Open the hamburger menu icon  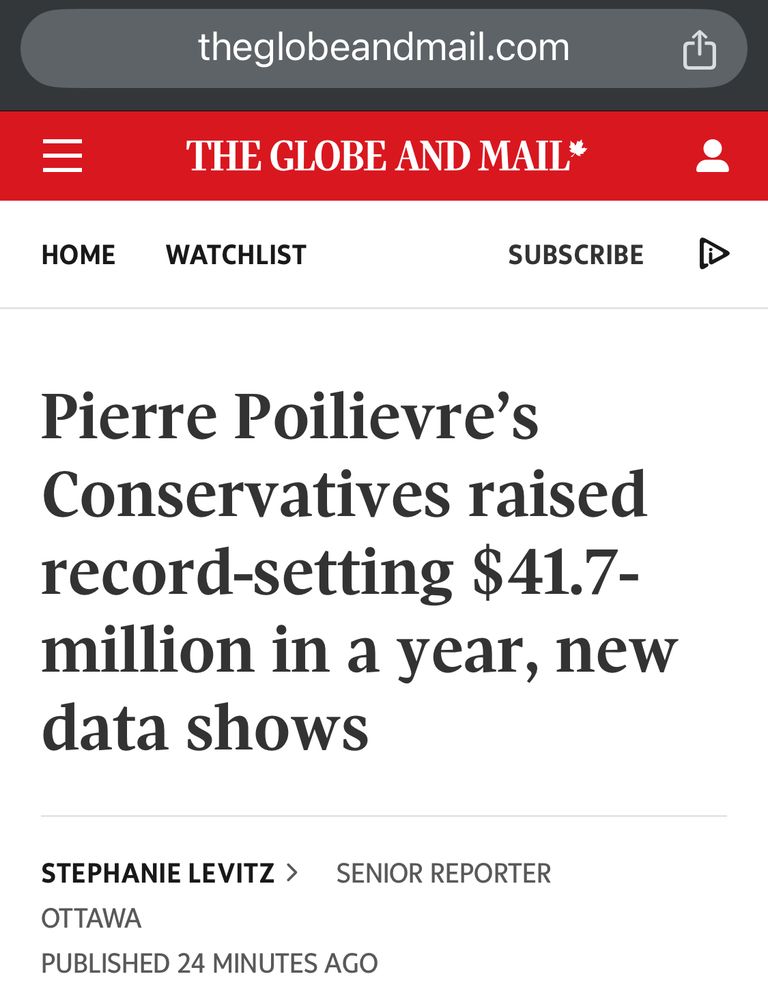click(63, 156)
